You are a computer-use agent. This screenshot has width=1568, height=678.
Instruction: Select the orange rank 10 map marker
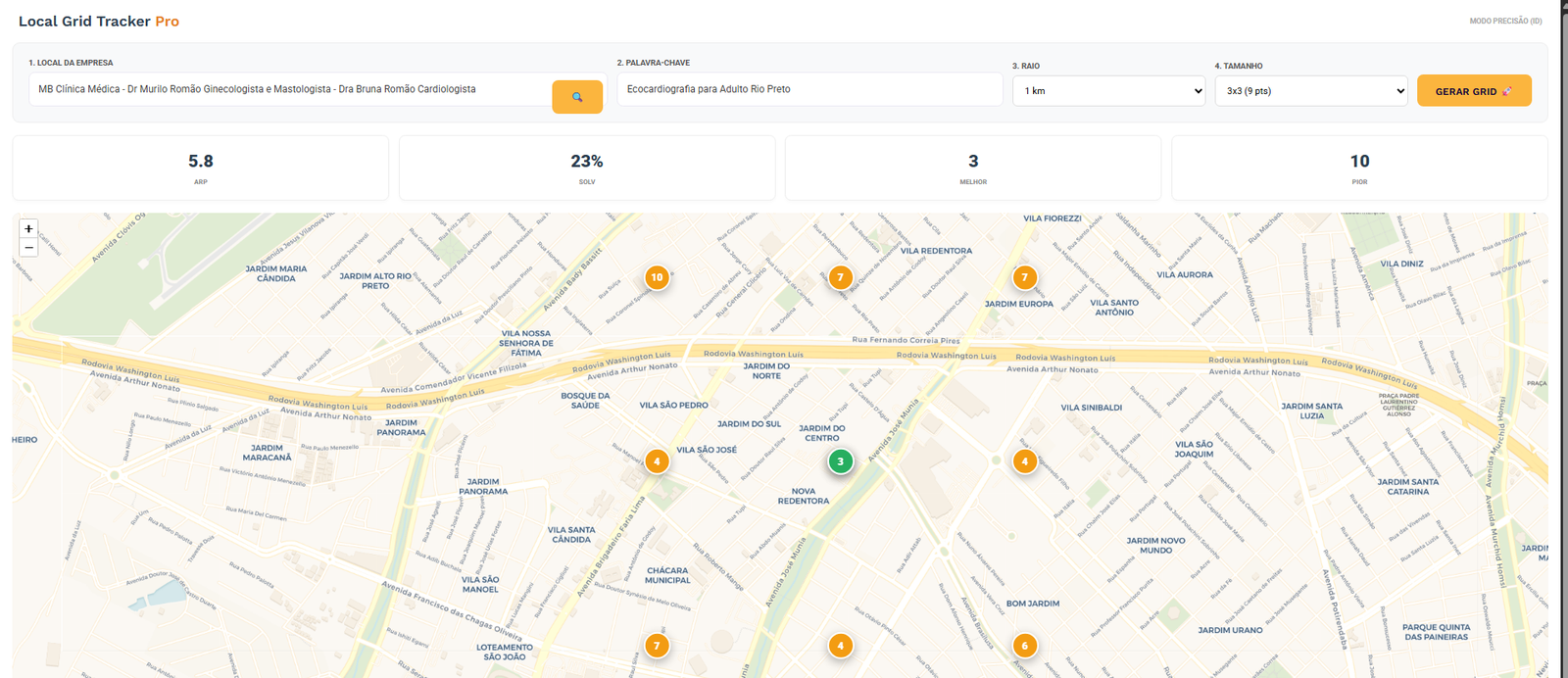[657, 277]
